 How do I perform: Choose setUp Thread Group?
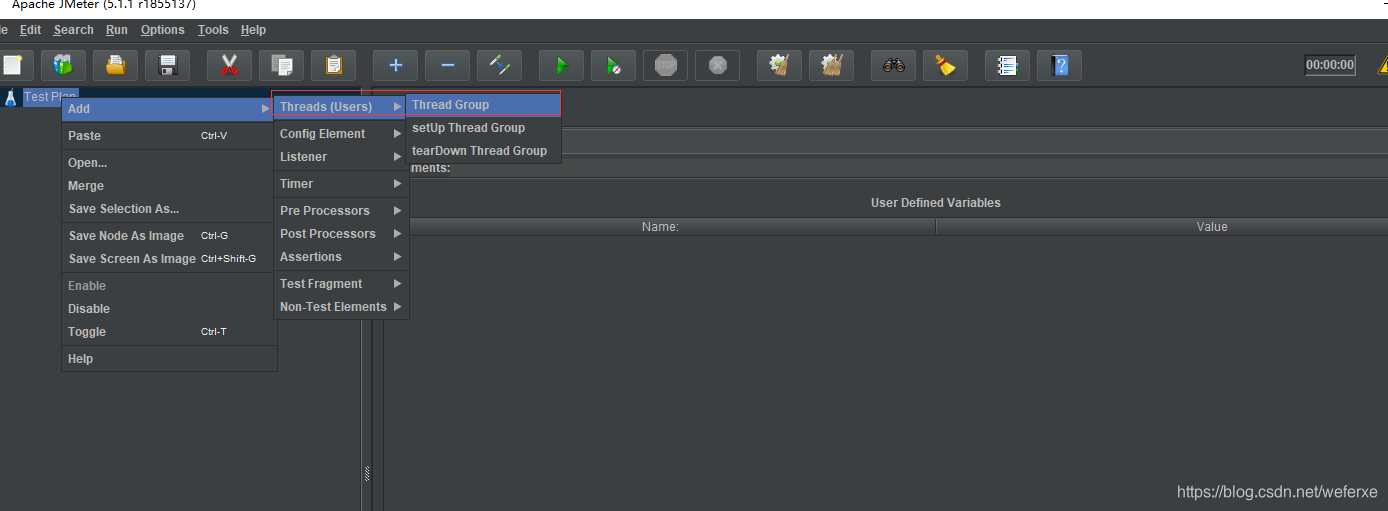(484, 128)
